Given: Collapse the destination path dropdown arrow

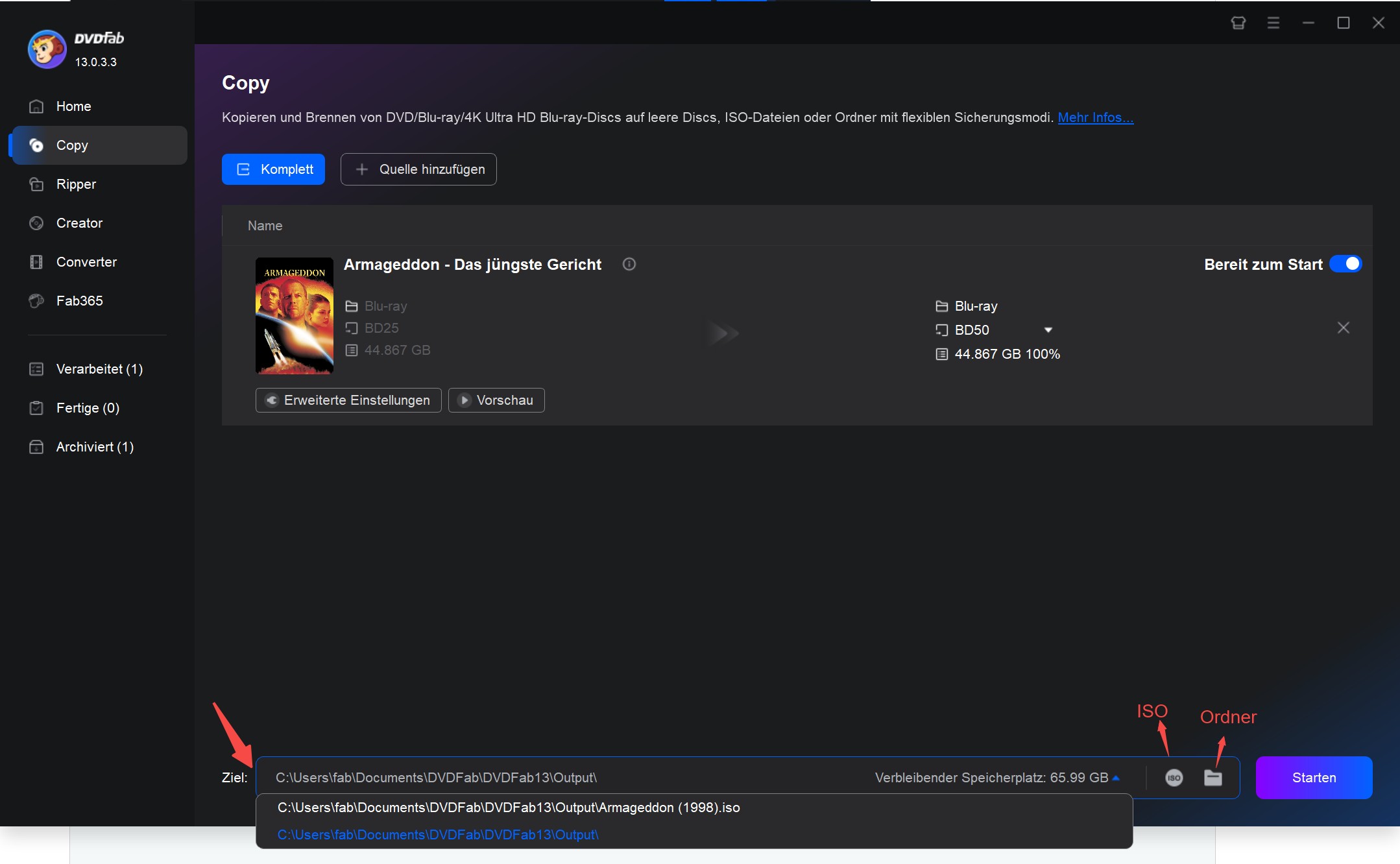Looking at the screenshot, I should [x=1116, y=778].
